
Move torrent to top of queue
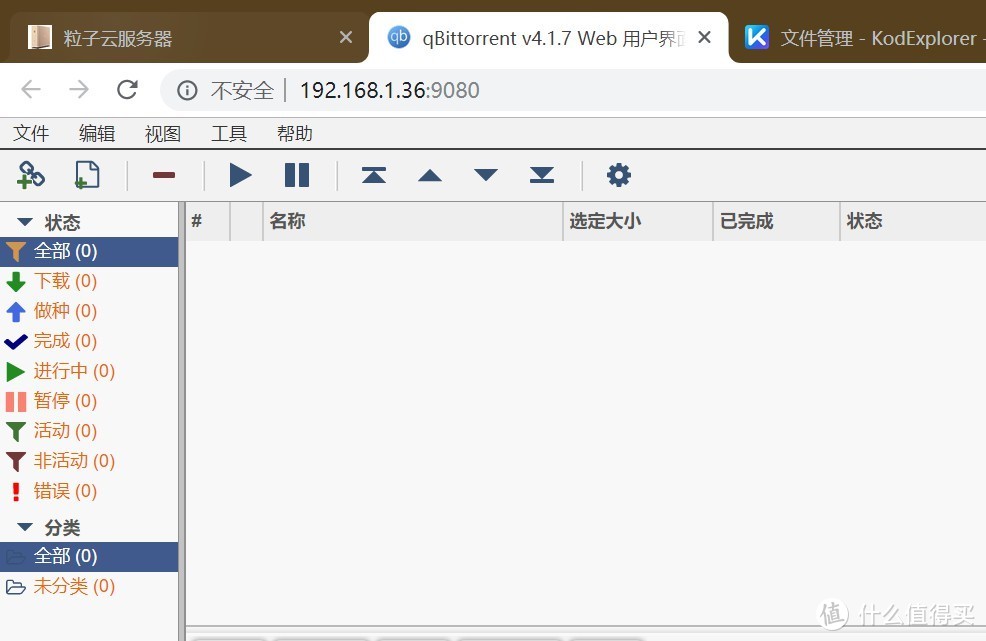(374, 175)
